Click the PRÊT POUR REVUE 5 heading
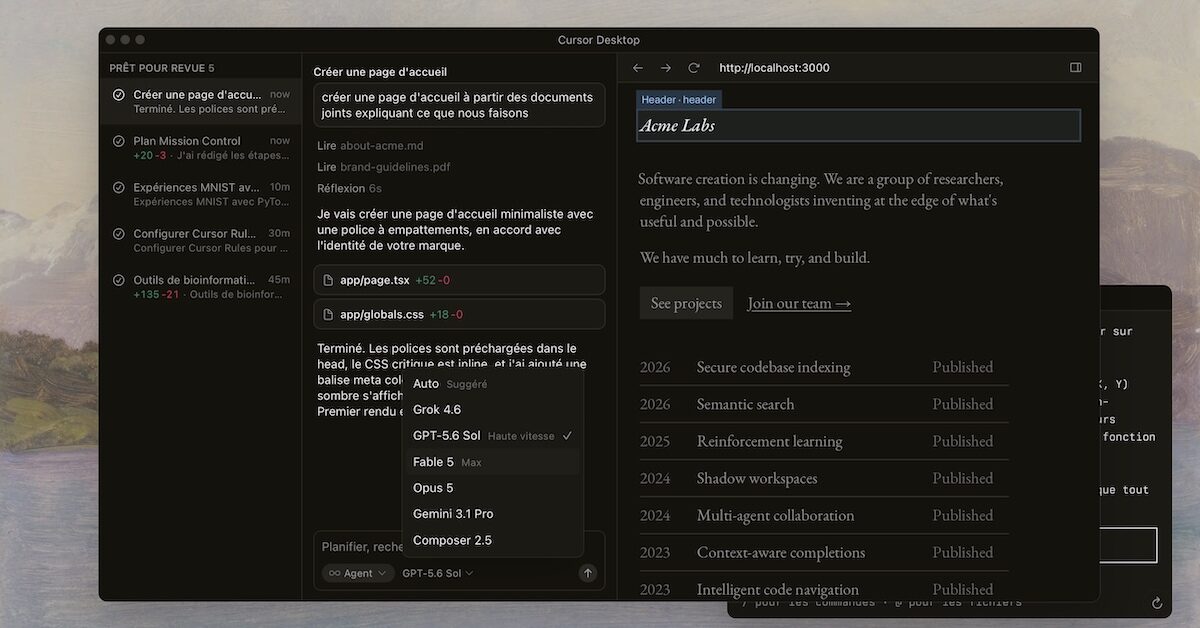This screenshot has width=1200, height=628. [x=162, y=68]
